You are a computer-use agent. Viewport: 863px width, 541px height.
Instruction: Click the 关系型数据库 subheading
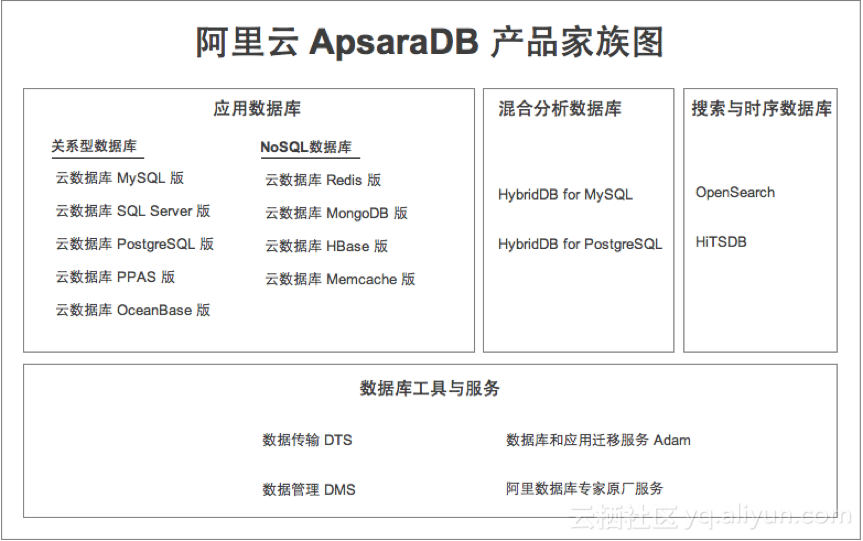tap(94, 146)
